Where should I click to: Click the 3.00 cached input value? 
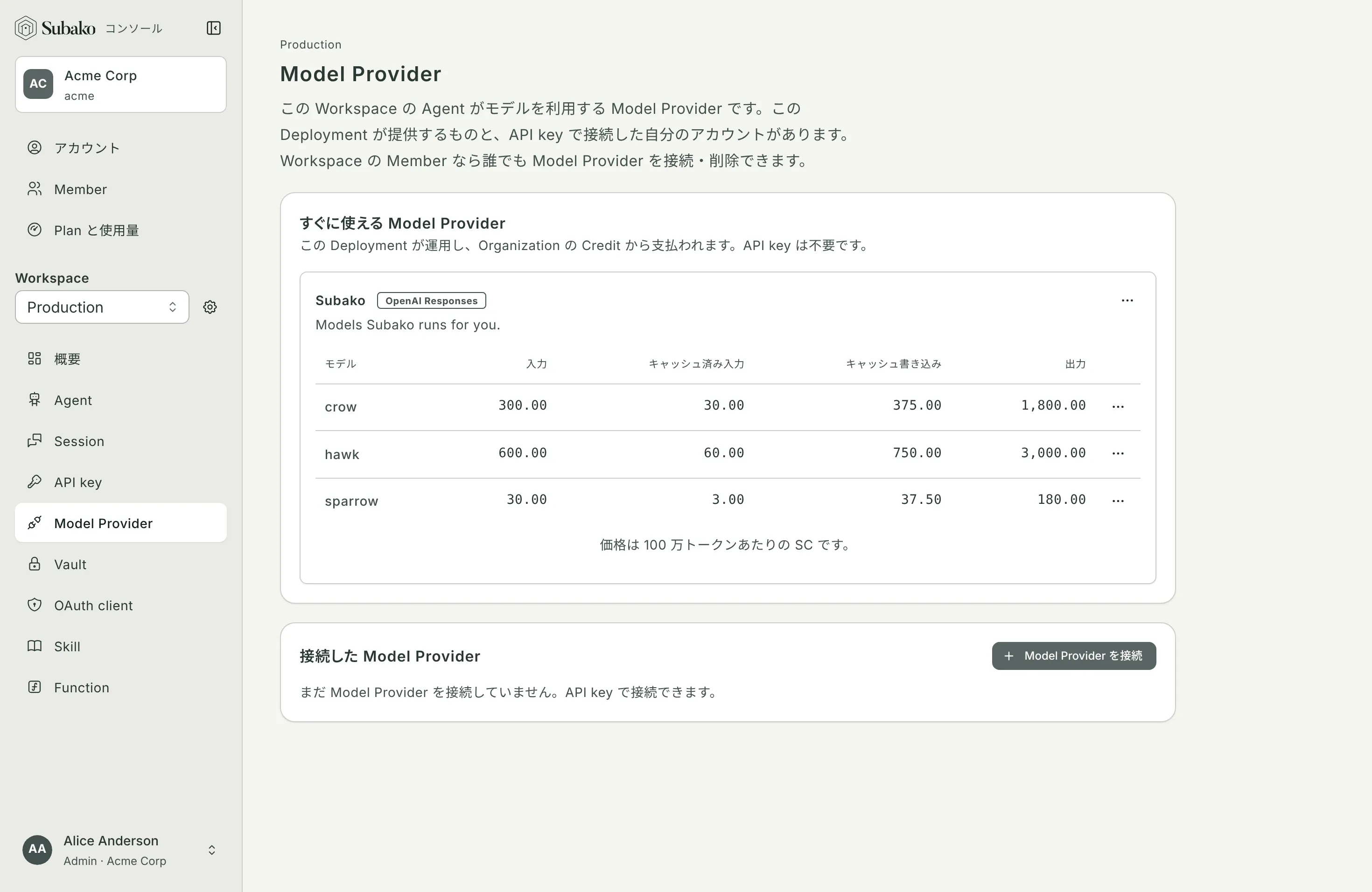coord(728,500)
